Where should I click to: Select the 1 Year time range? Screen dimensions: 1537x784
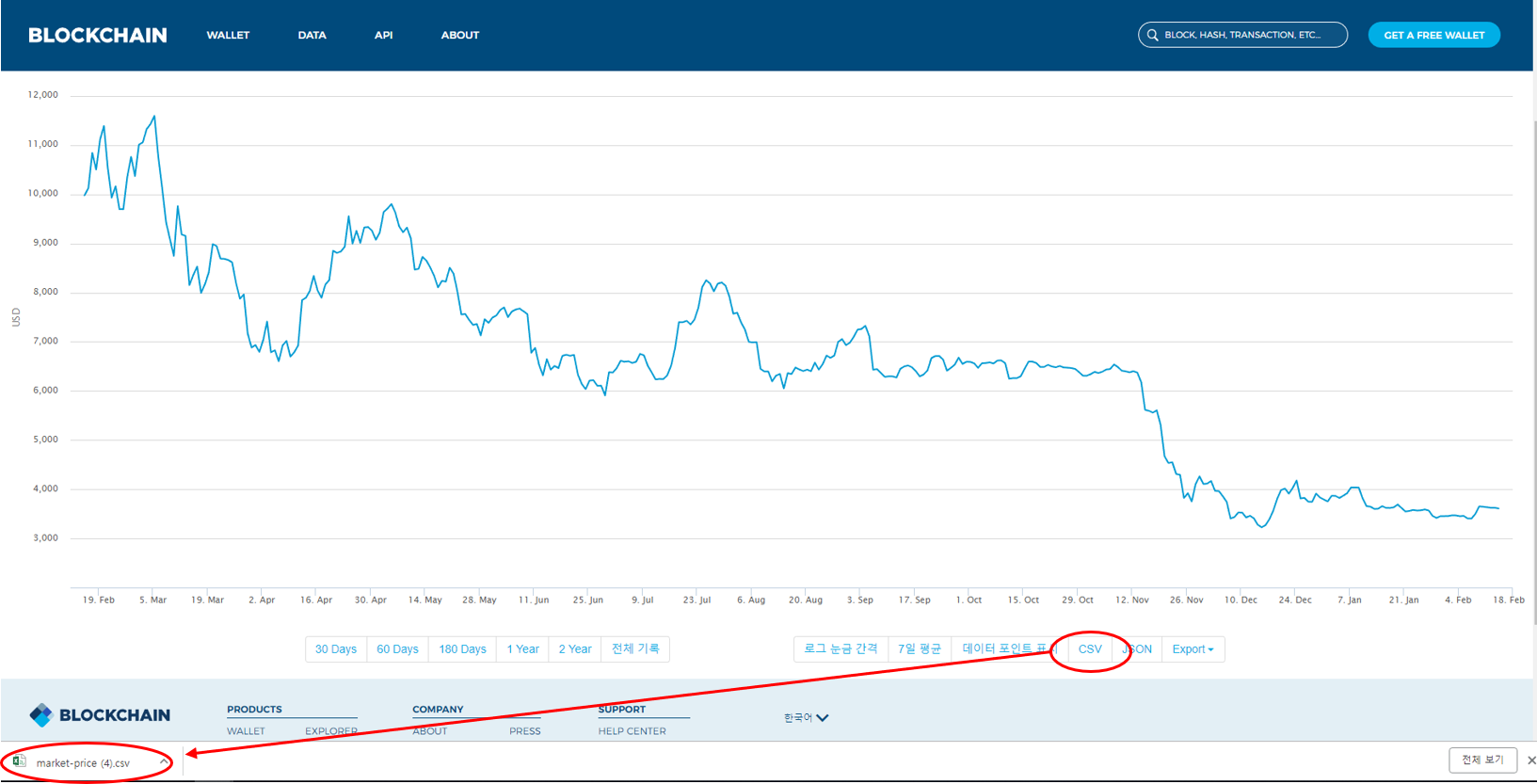point(522,649)
